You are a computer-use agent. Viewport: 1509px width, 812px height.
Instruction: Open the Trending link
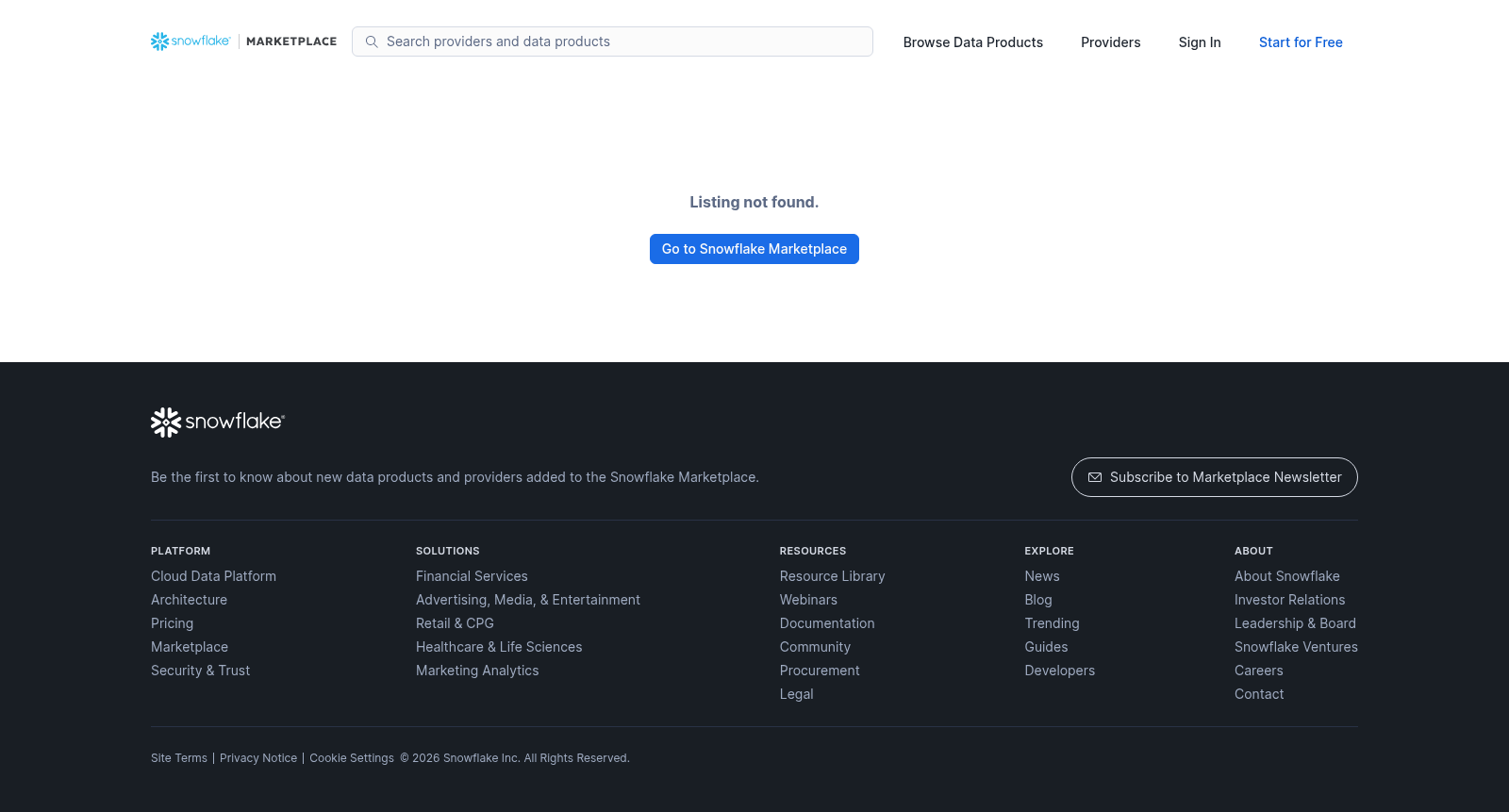[x=1052, y=623]
